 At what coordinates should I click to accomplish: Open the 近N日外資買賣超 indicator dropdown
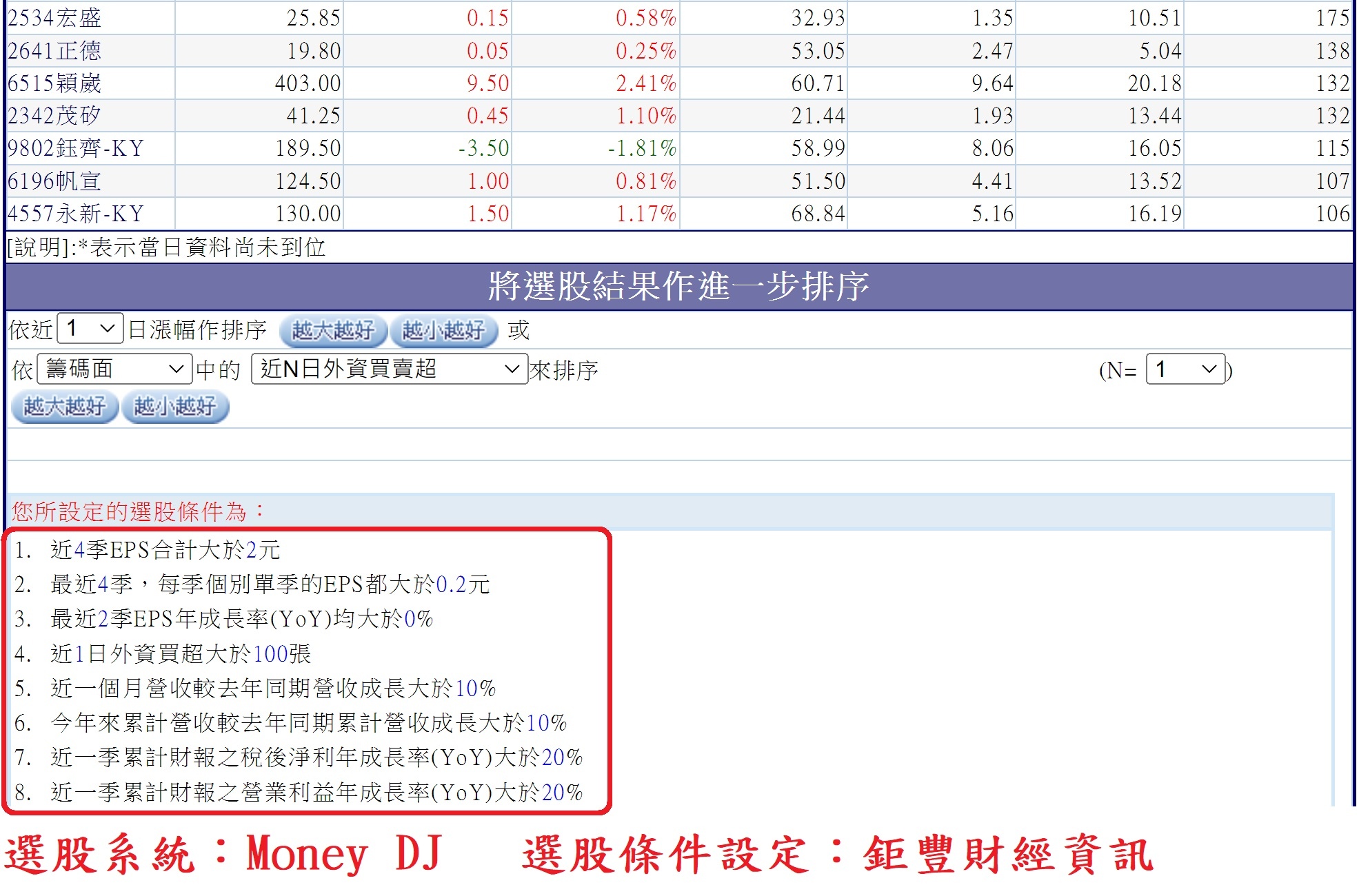click(389, 369)
